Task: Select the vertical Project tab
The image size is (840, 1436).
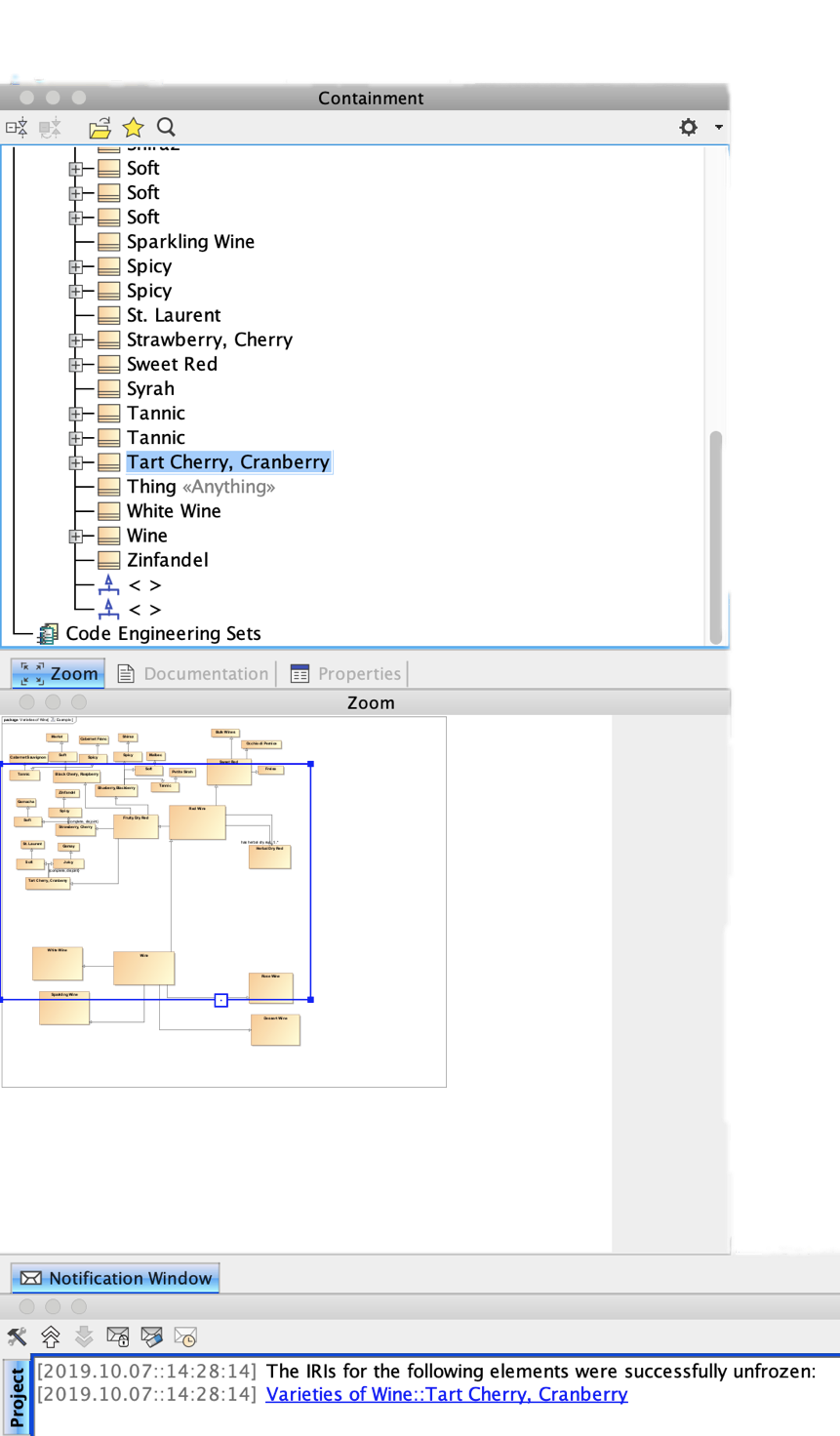Action: click(17, 1398)
